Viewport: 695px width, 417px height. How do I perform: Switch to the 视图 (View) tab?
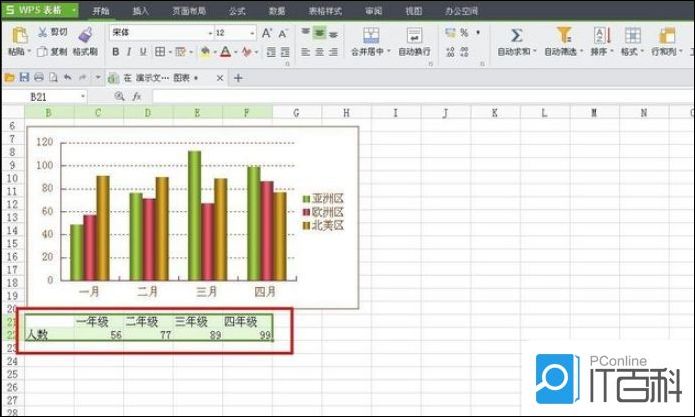point(414,11)
